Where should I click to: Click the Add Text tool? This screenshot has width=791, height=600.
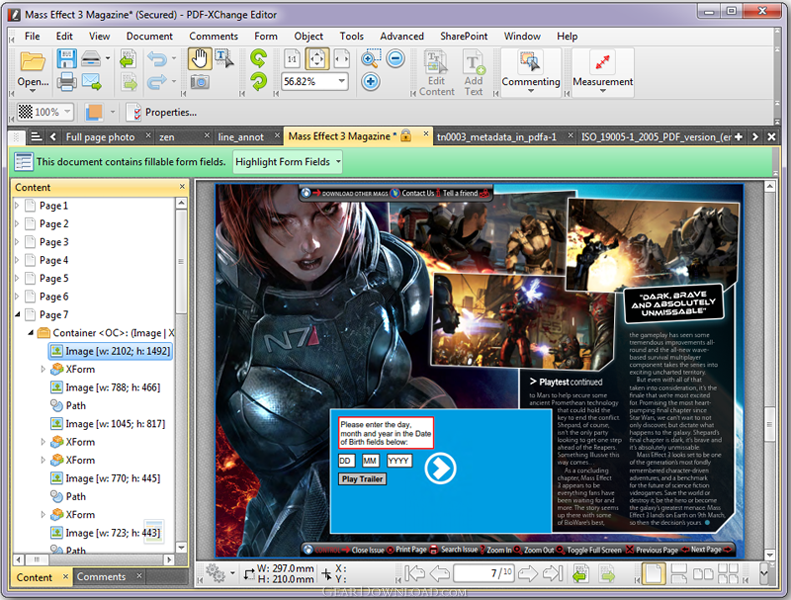coord(474,72)
